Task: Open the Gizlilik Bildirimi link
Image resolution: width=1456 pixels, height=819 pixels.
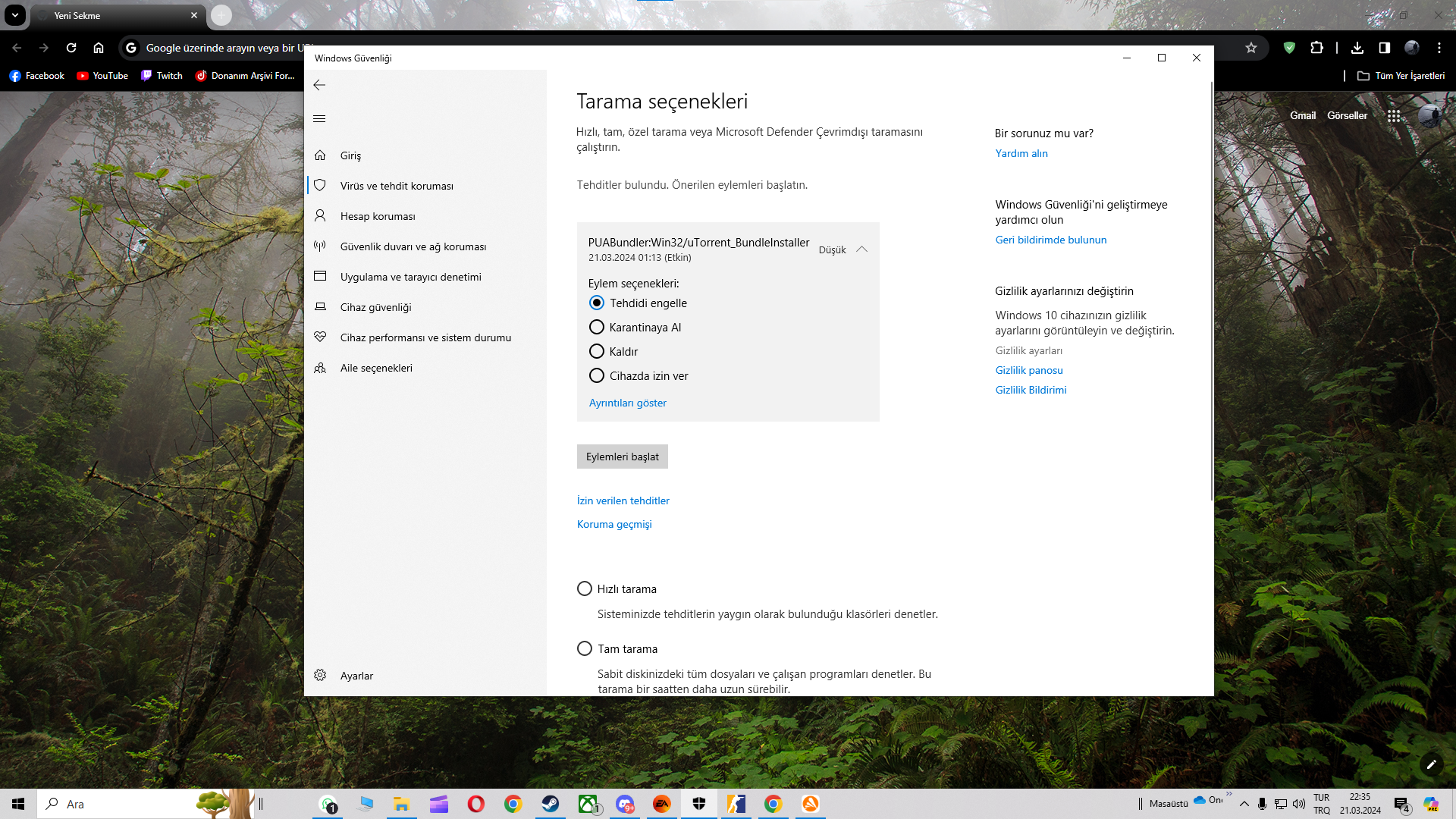Action: click(x=1031, y=390)
